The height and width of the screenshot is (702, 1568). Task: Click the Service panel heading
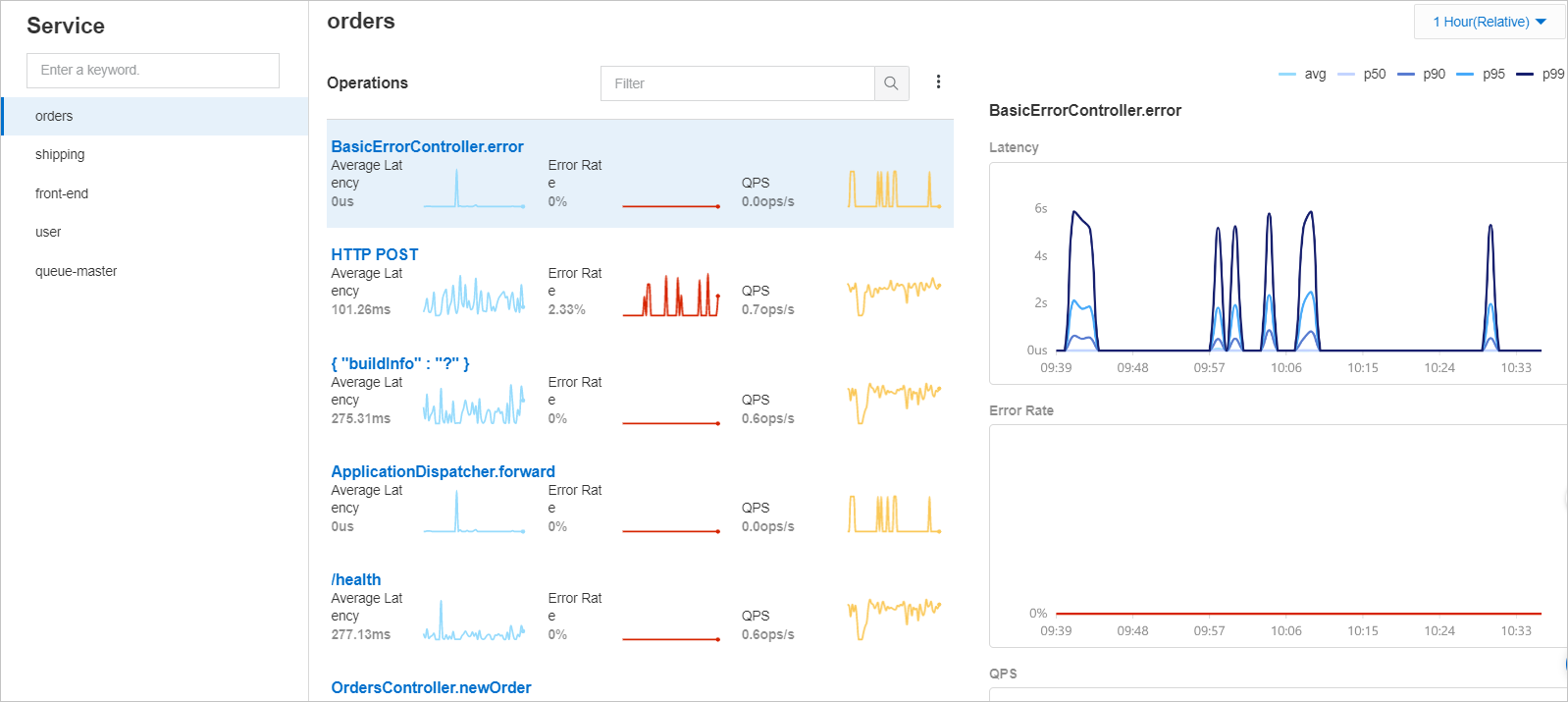(66, 26)
